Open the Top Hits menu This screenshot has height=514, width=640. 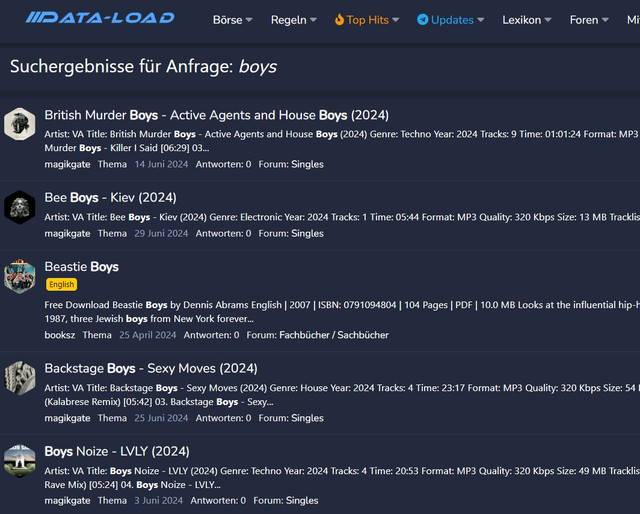coord(367,20)
